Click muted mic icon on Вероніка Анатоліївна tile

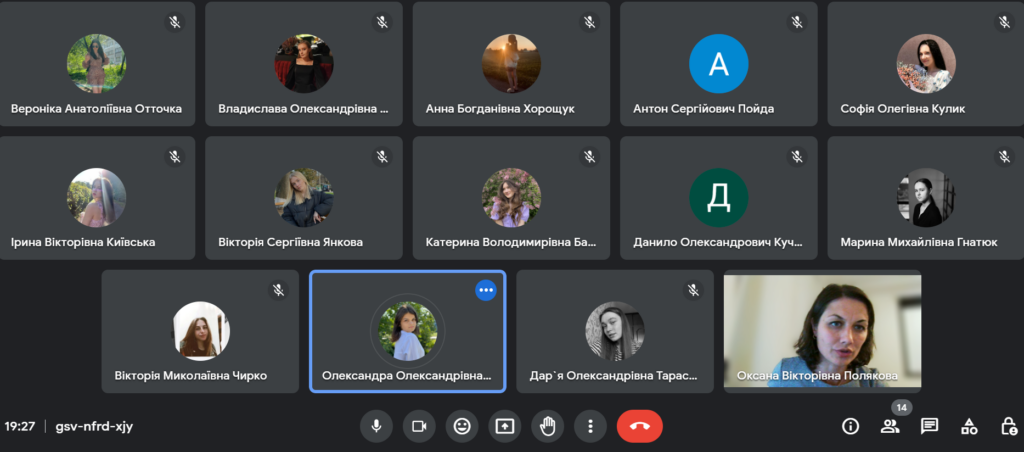click(174, 22)
